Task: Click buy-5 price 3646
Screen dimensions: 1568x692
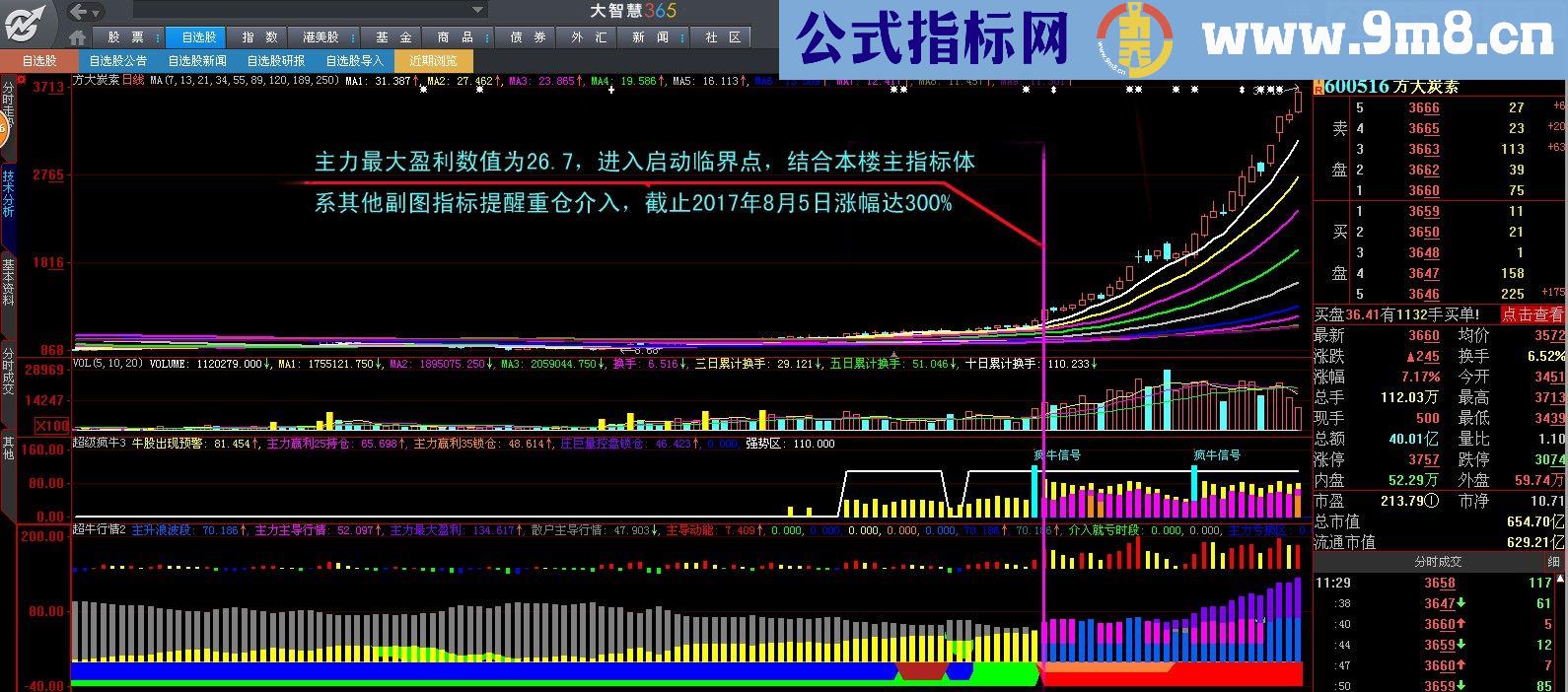Action: [1423, 294]
